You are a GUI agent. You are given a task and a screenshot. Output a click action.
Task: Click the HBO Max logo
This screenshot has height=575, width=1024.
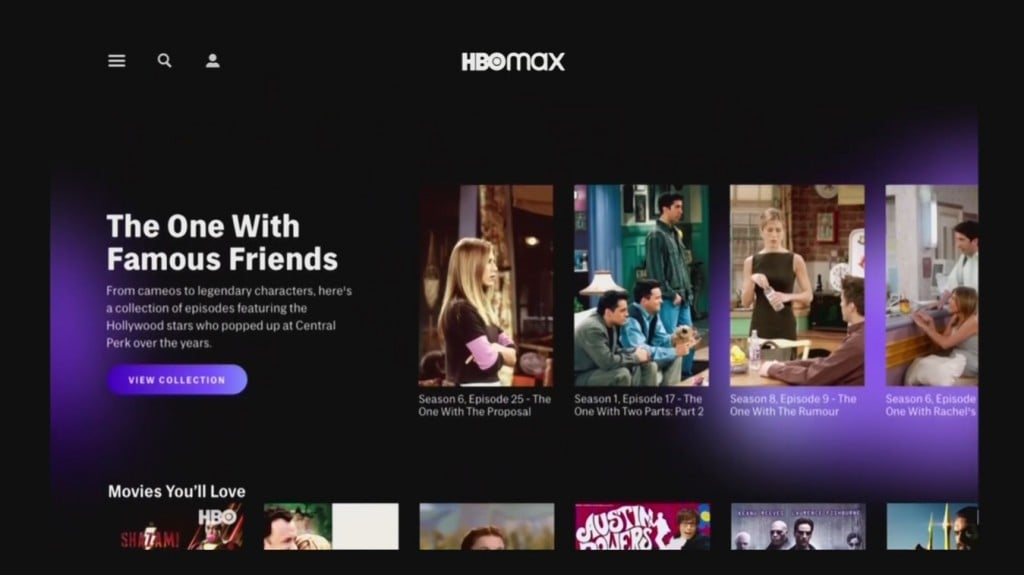pyautogui.click(x=513, y=61)
